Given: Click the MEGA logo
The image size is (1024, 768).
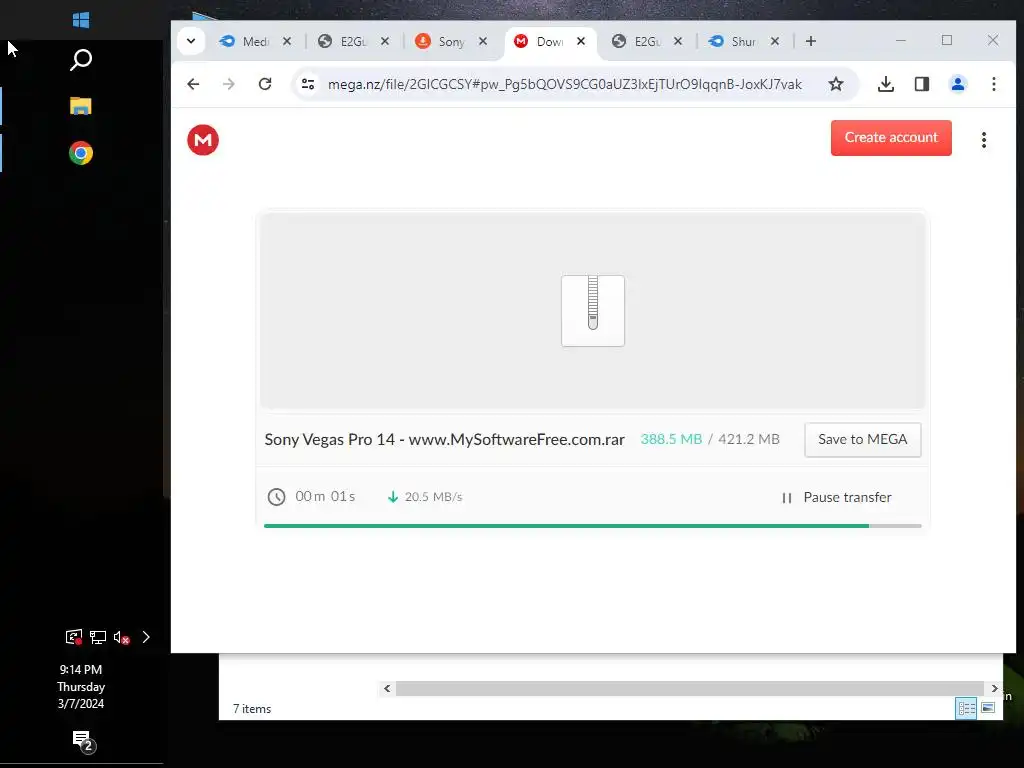Looking at the screenshot, I should [x=203, y=140].
